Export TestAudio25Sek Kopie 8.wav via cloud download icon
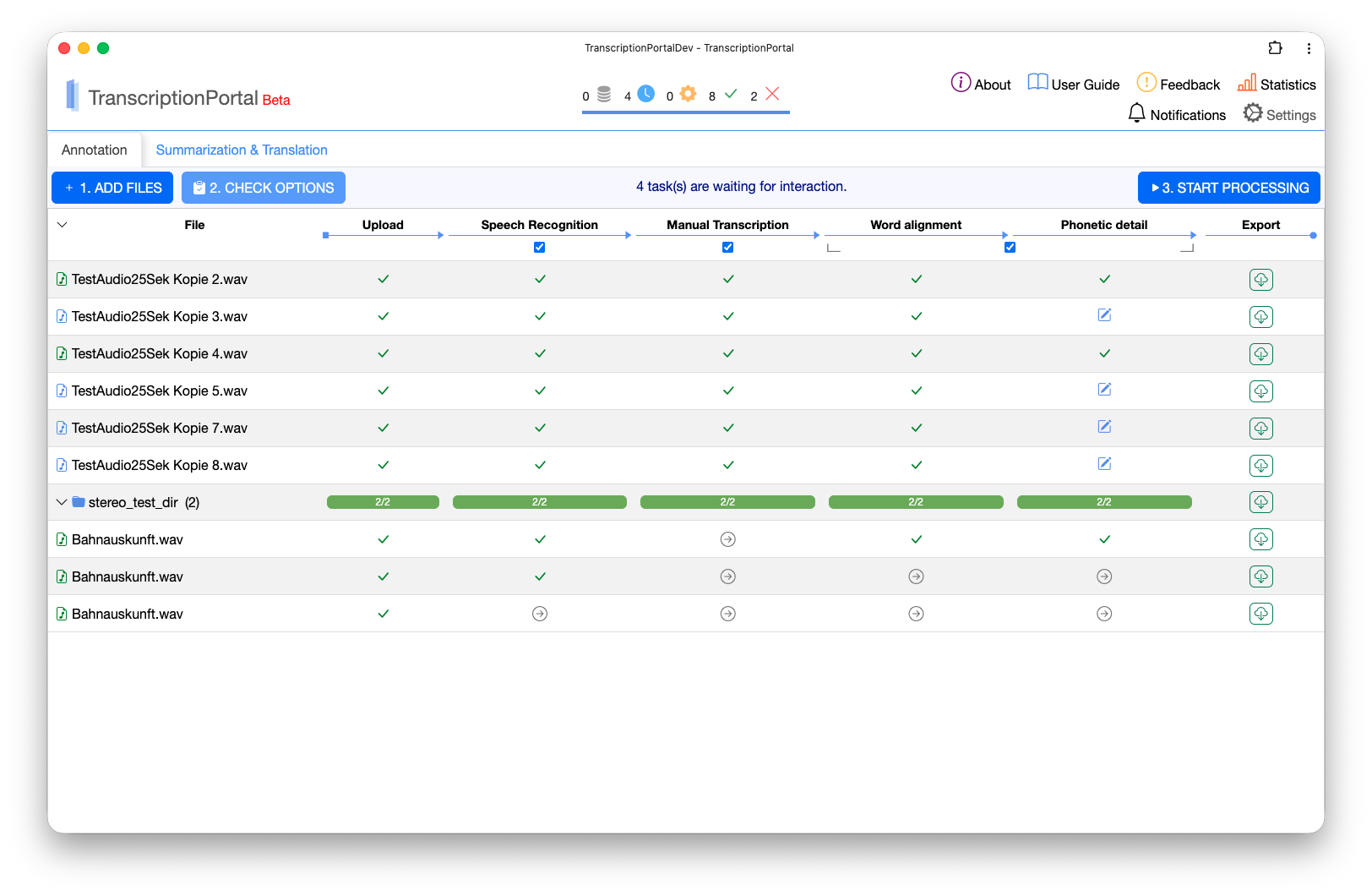The image size is (1372, 896). 1261,466
